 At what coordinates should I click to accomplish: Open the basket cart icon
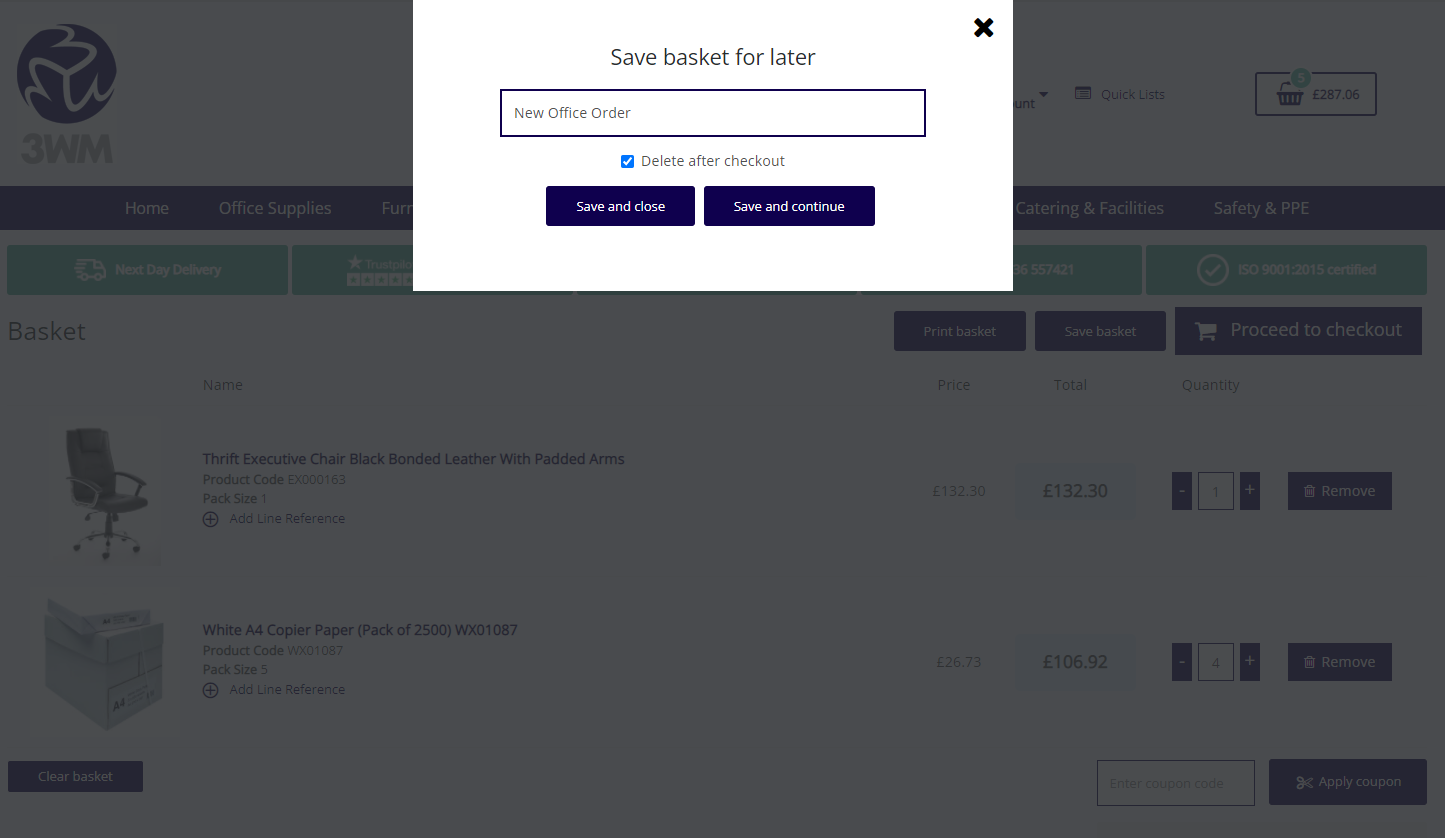pyautogui.click(x=1290, y=94)
